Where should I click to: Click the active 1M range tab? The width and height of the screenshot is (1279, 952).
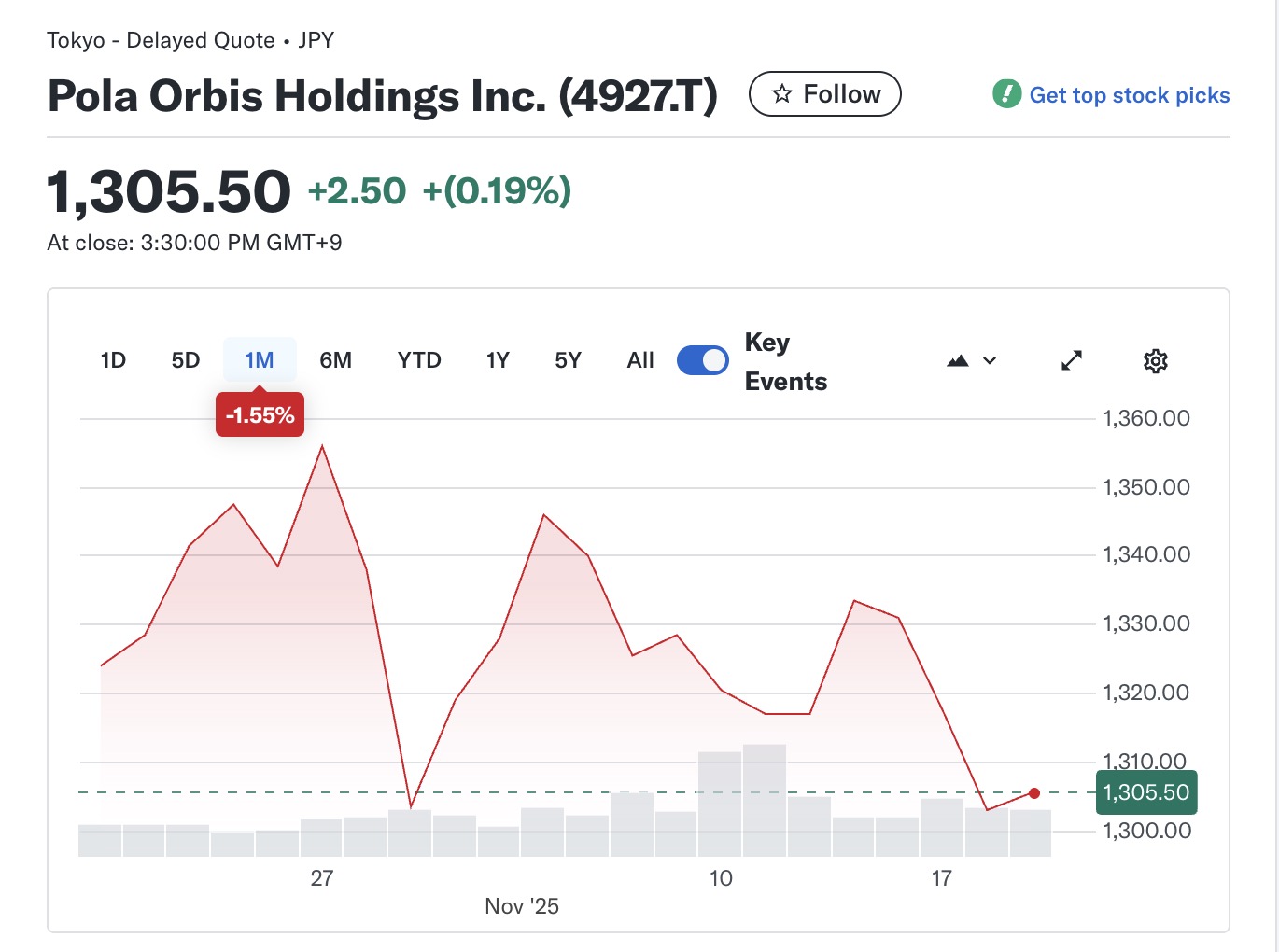[x=260, y=360]
